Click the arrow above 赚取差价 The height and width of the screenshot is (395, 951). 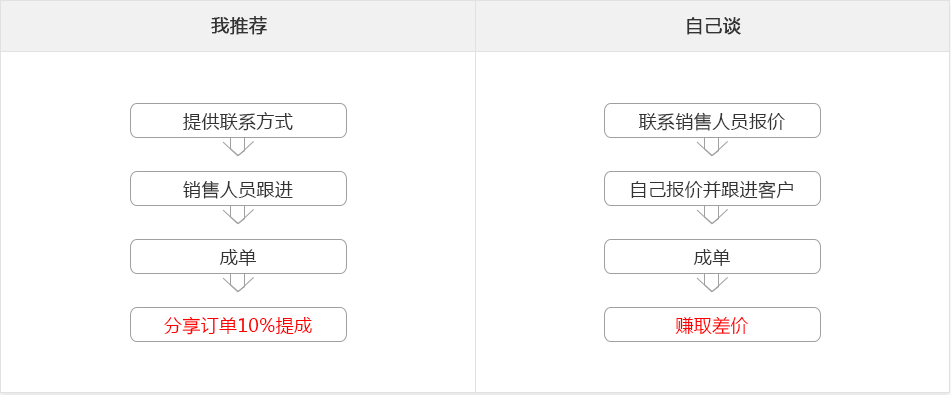(x=712, y=283)
